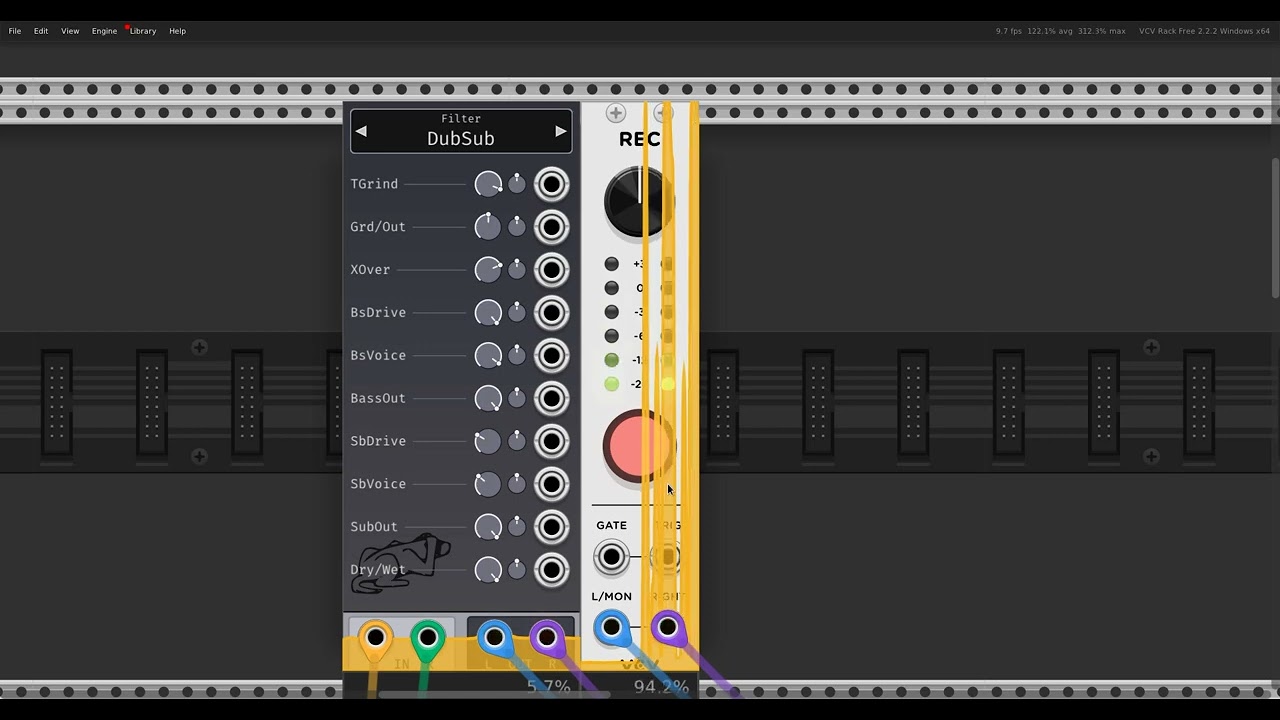Image resolution: width=1280 pixels, height=720 pixels.
Task: Open the Edit menu
Action: (x=41, y=31)
